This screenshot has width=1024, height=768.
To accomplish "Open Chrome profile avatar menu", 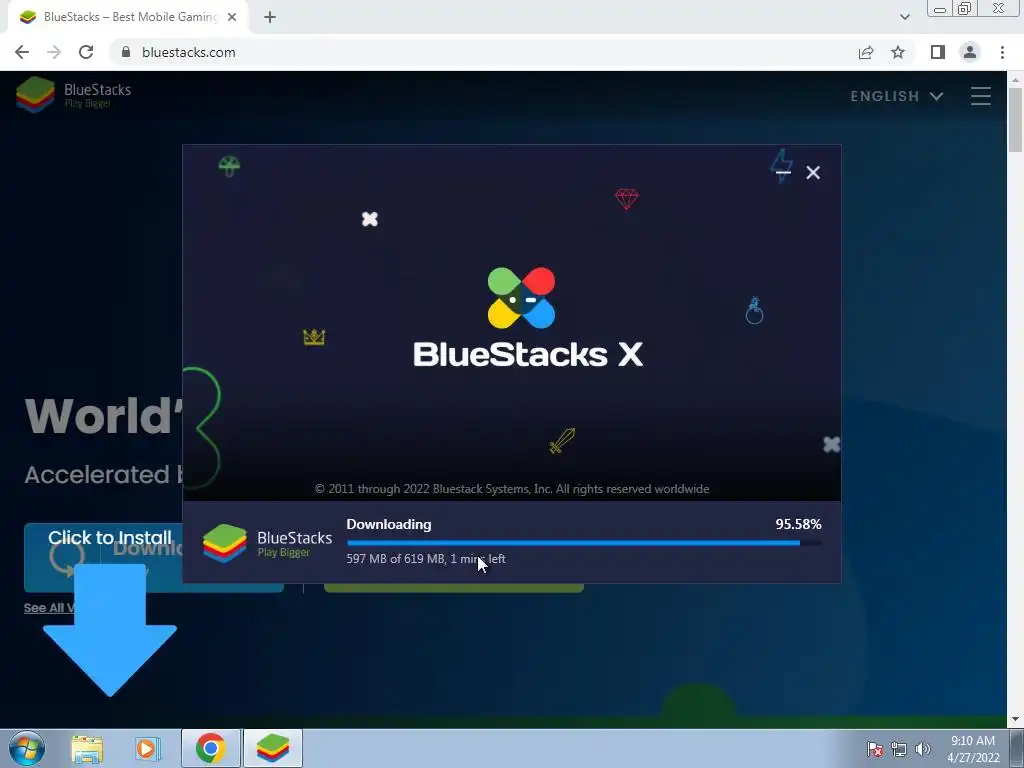I will click(970, 52).
